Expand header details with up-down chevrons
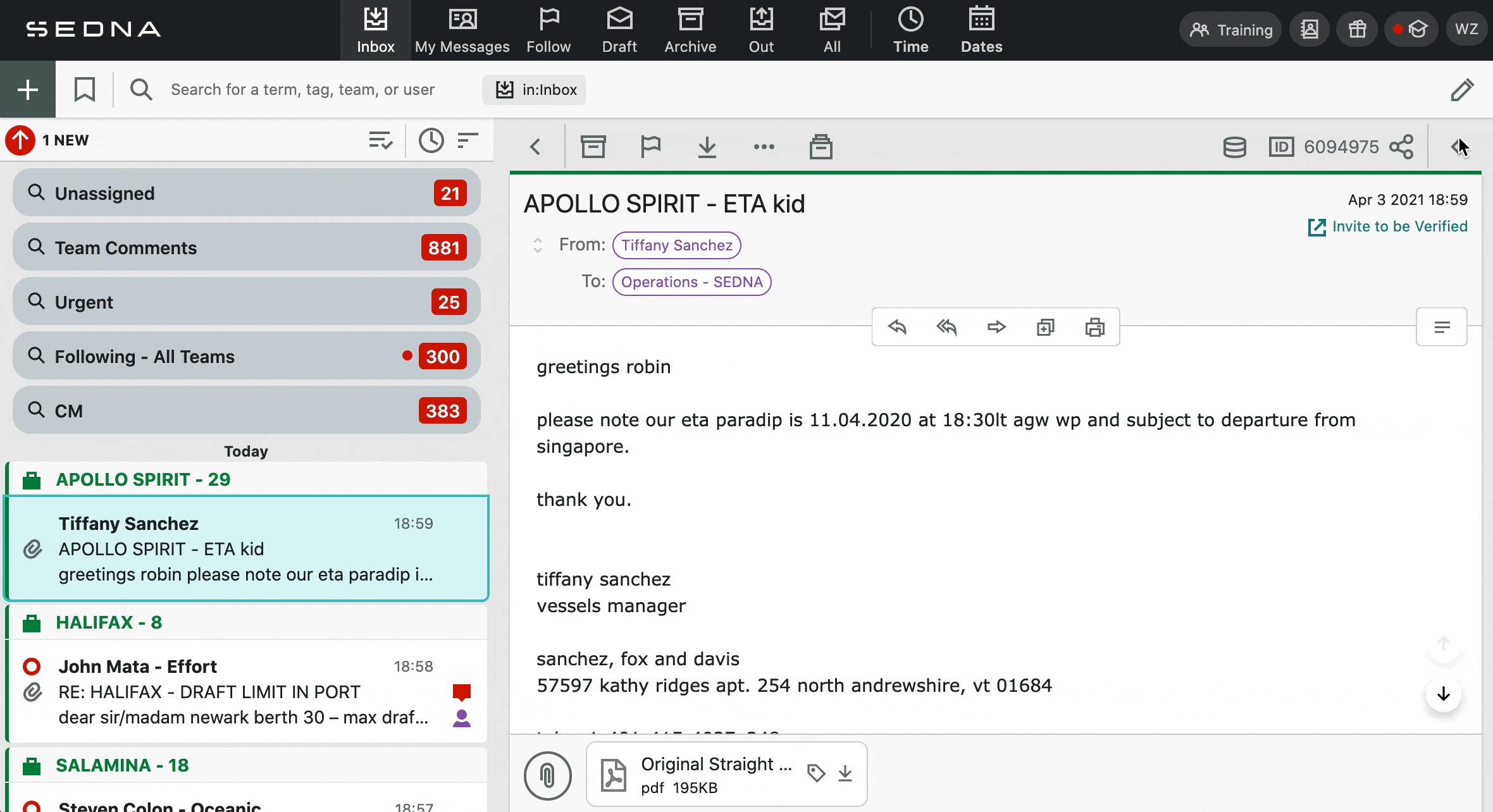This screenshot has width=1493, height=812. 537,245
